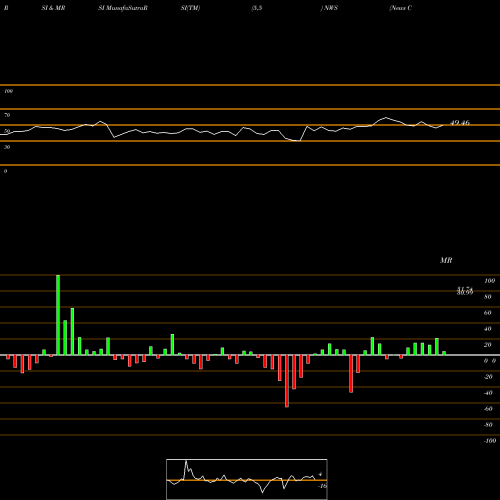Click the MR axis label -20
The image size is (500, 500).
[x=488, y=377]
